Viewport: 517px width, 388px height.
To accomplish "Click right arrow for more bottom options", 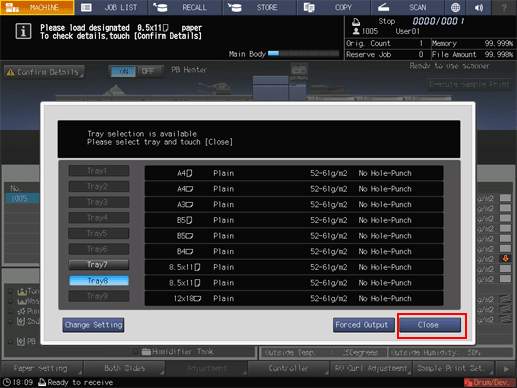I will 506,369.
